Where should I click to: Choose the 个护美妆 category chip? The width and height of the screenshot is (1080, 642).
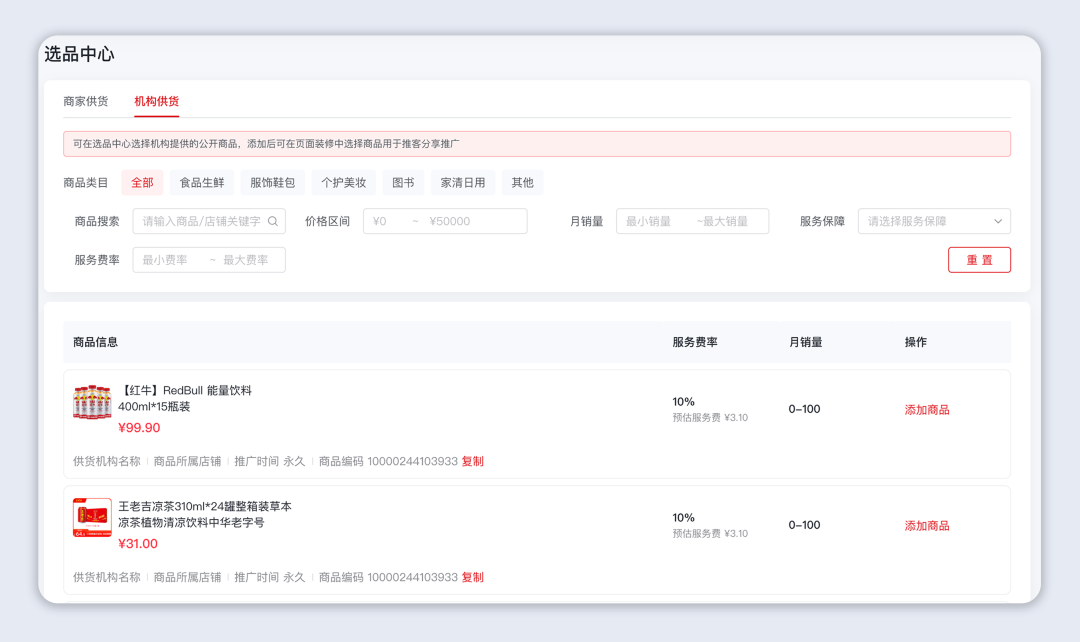[343, 183]
